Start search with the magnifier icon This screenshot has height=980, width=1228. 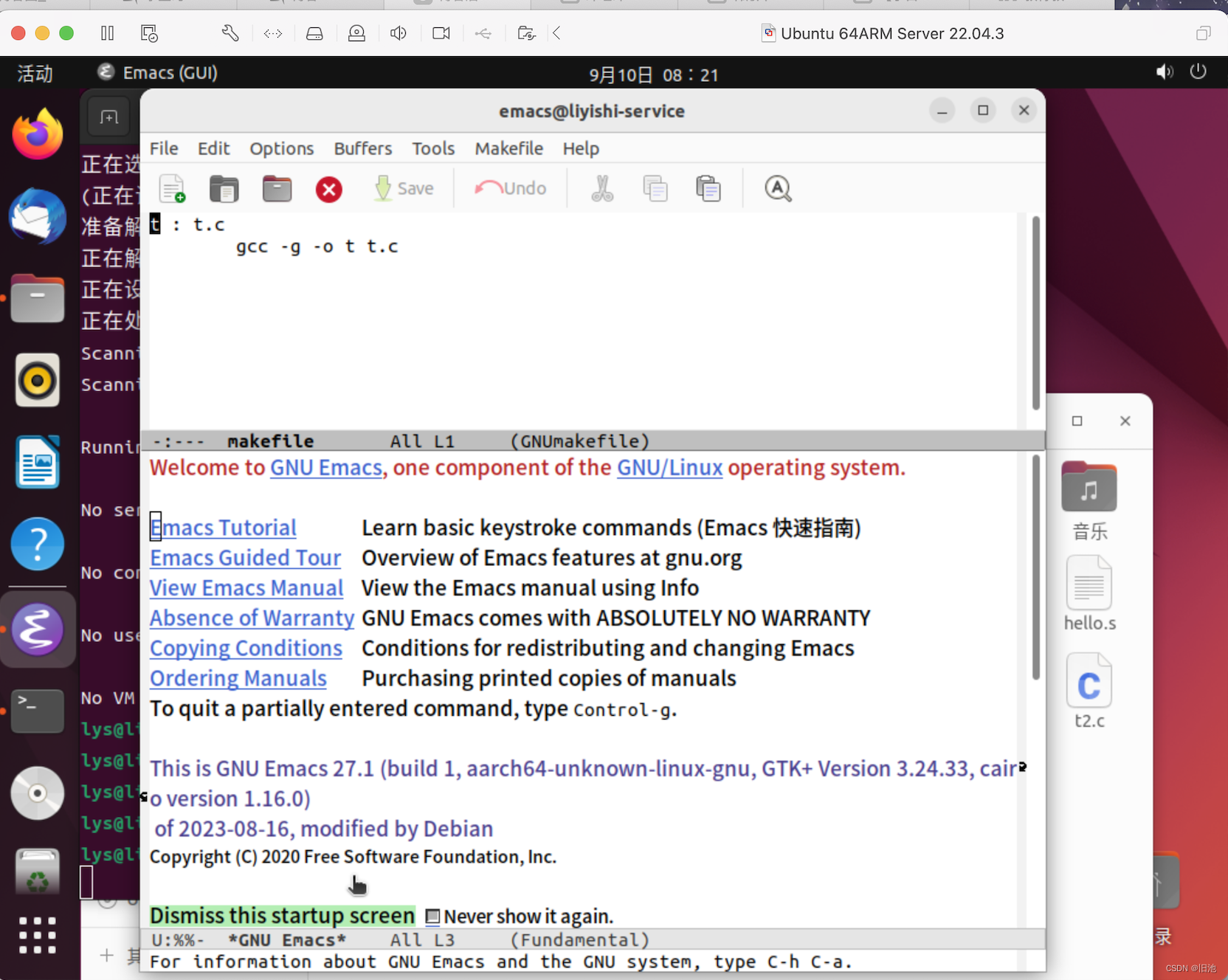tap(778, 189)
